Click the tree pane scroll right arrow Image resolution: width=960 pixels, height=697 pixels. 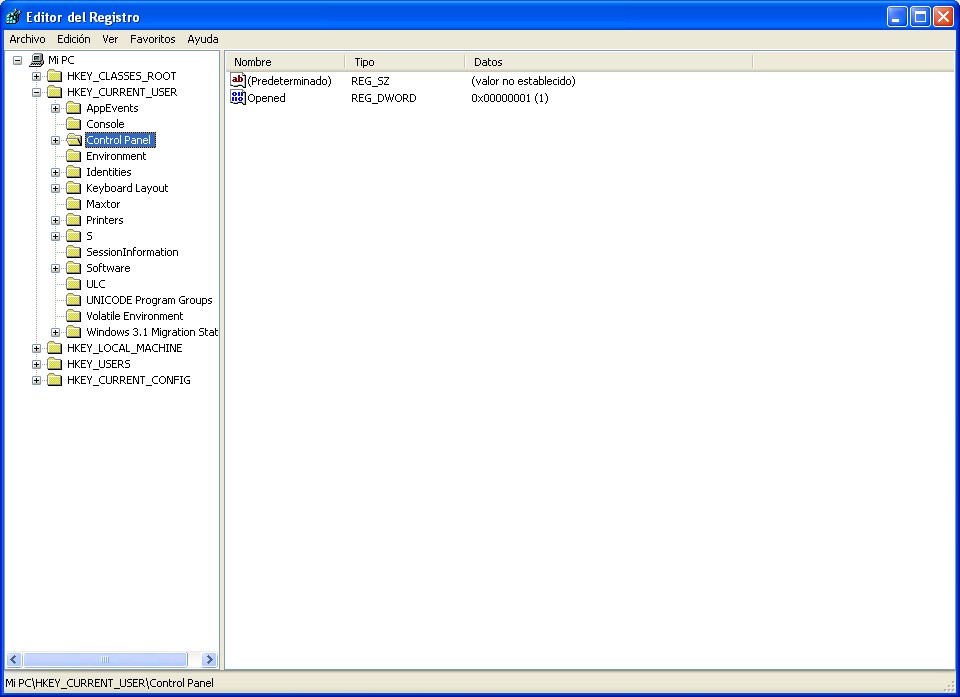pyautogui.click(x=209, y=660)
